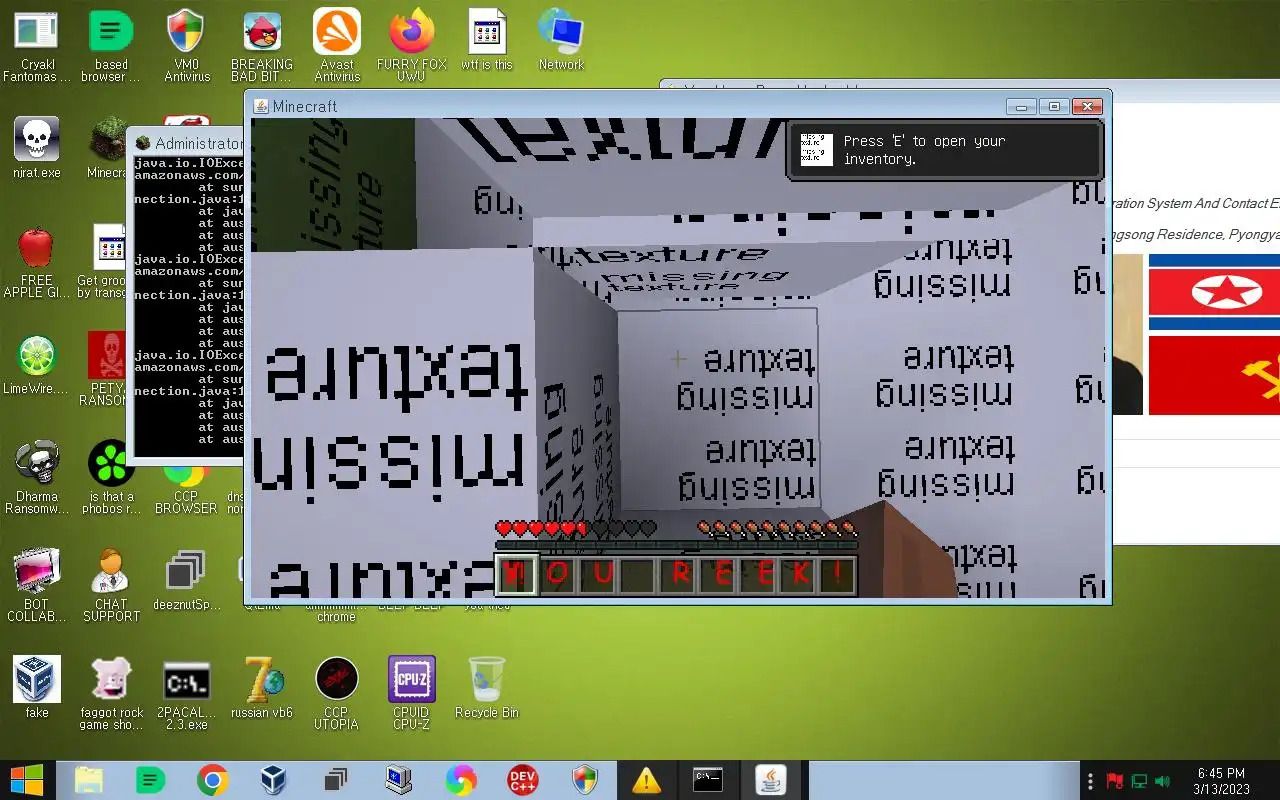Screen dimensions: 1280x800
Task: Select the 'Get groov...' desktop file icon
Action: 103,262
